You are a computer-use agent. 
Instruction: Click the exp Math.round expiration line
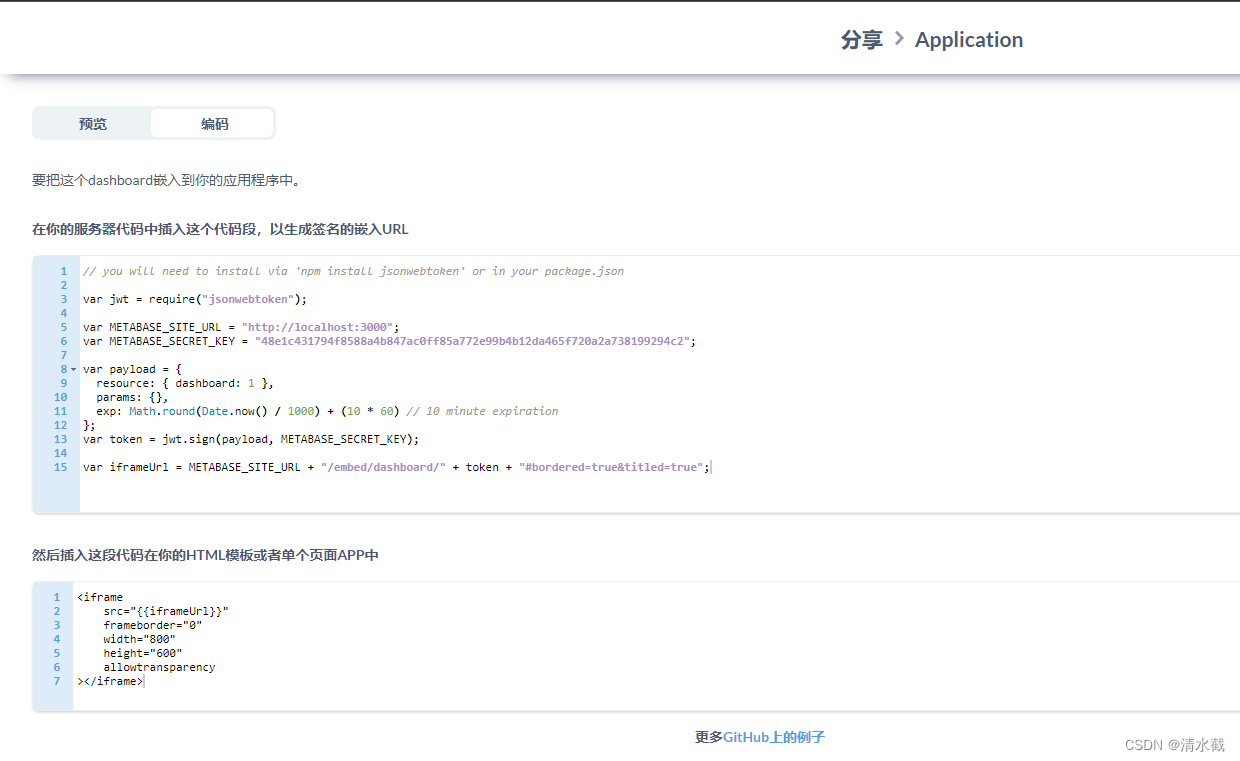[327, 411]
